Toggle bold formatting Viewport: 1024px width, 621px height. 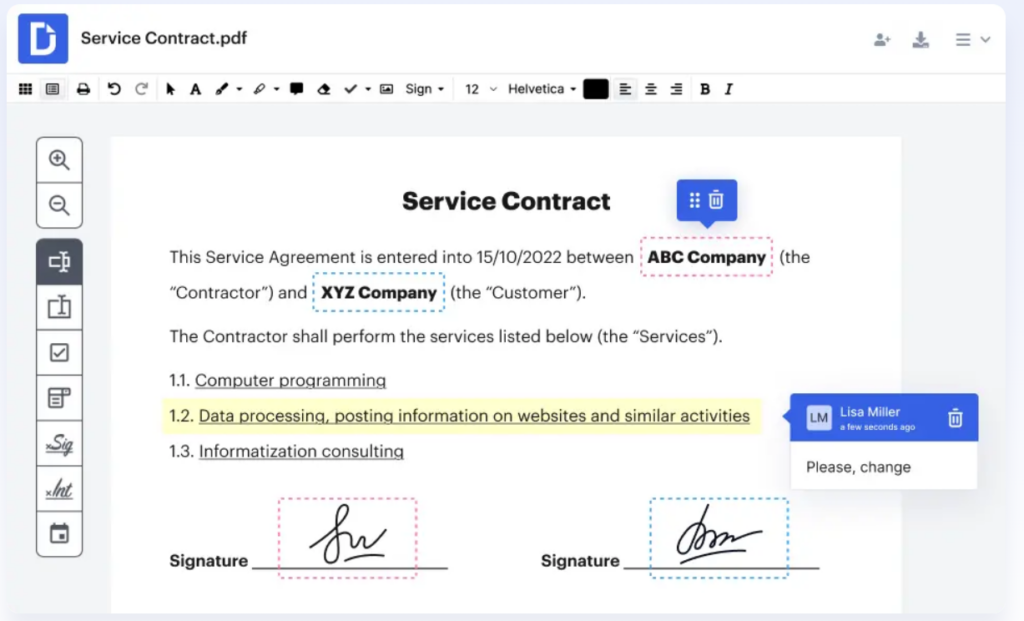(x=705, y=88)
